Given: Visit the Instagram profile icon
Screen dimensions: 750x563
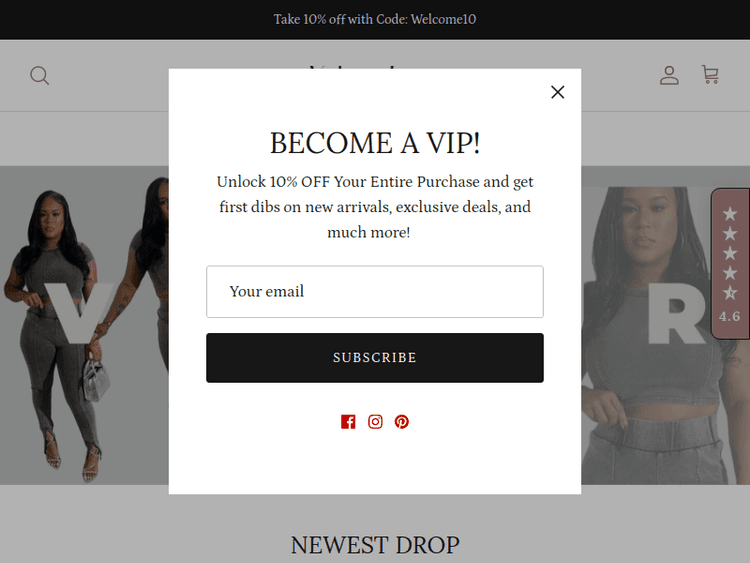Looking at the screenshot, I should coord(375,421).
